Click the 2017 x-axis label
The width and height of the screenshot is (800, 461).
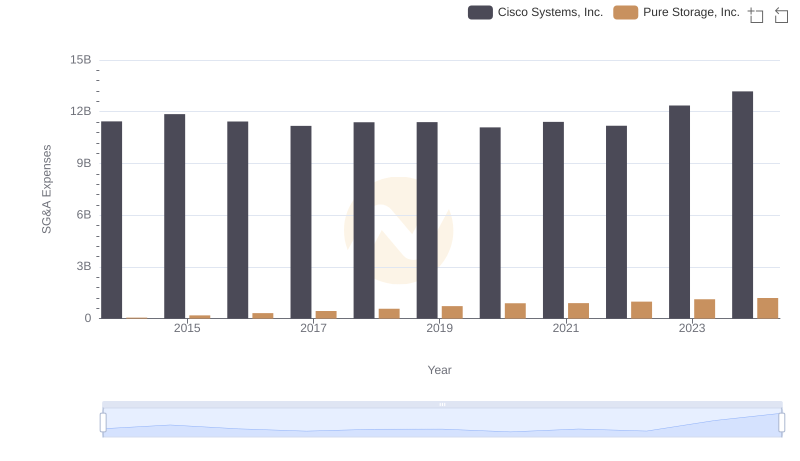(x=313, y=328)
